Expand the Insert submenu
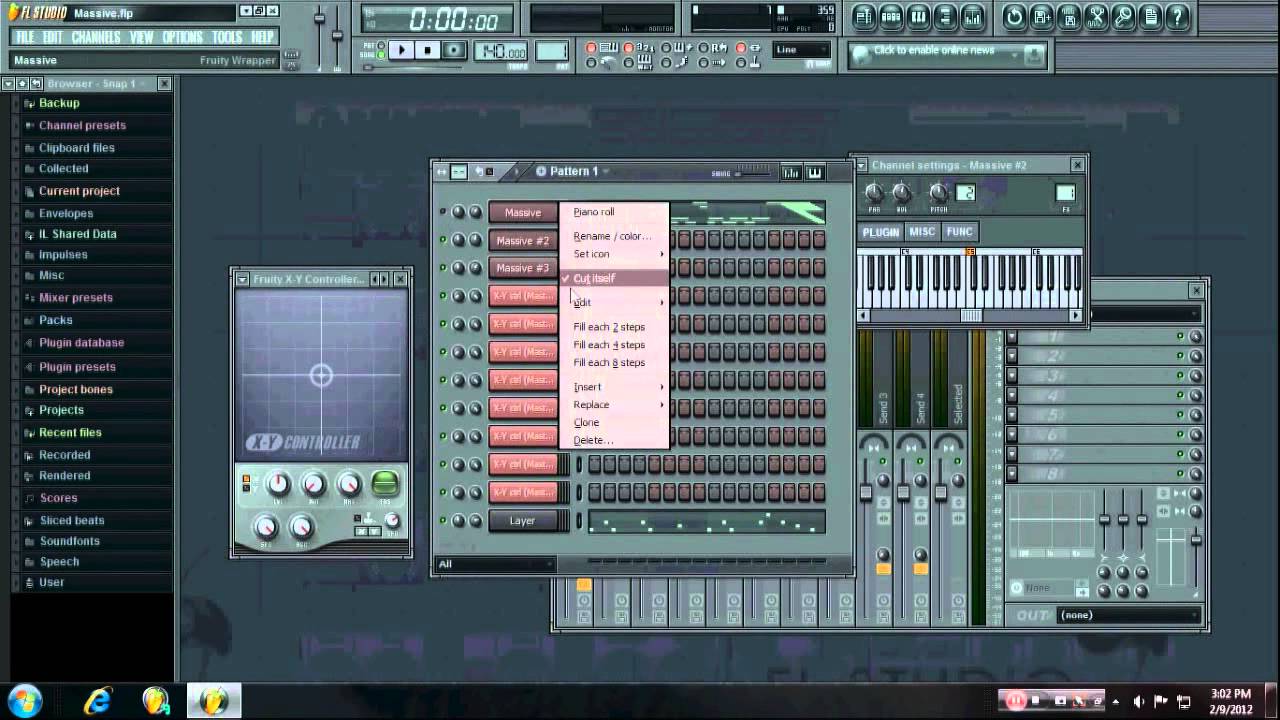 [614, 387]
